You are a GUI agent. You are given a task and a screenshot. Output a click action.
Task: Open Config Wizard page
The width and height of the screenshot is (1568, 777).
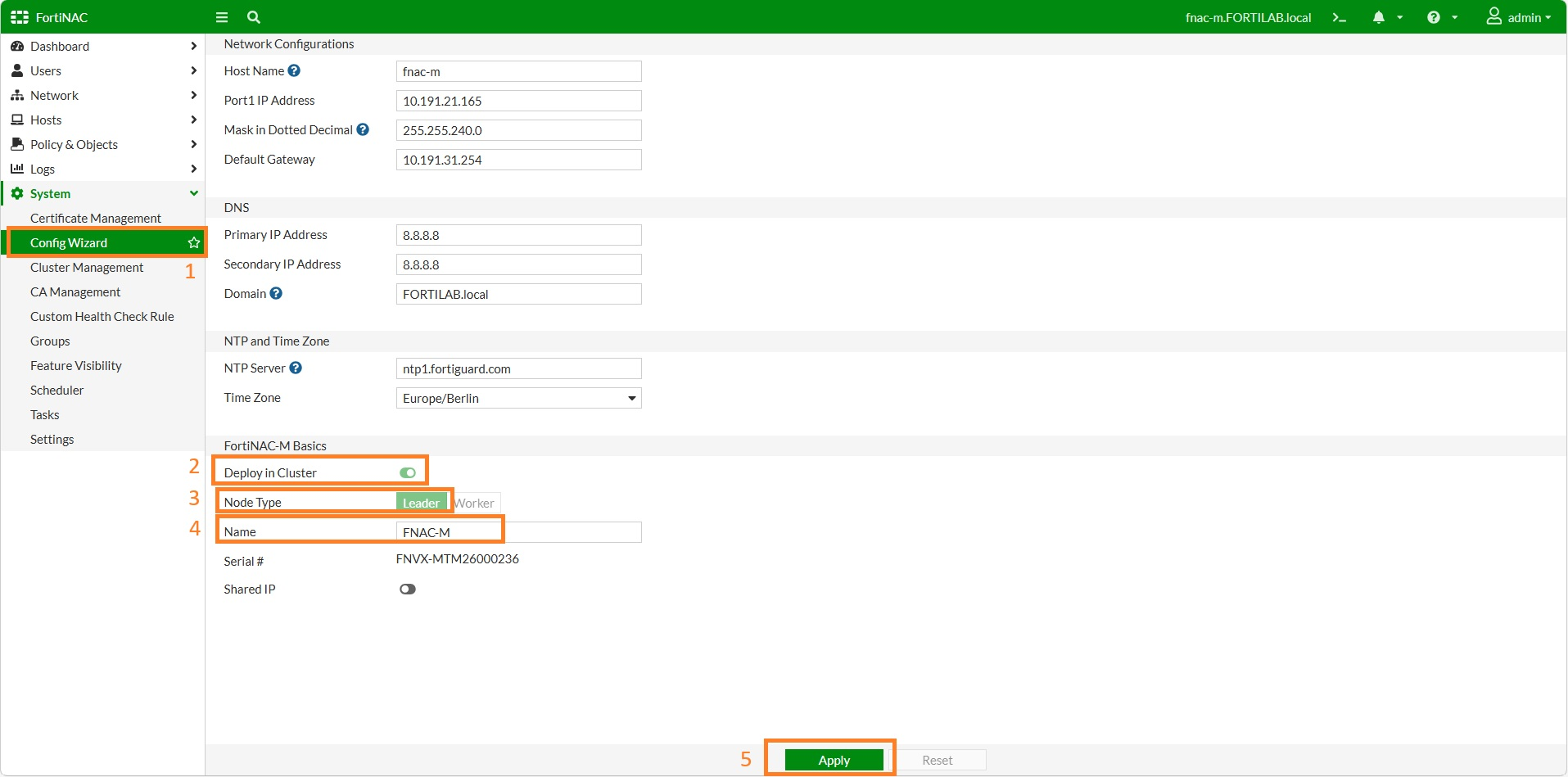[x=69, y=243]
